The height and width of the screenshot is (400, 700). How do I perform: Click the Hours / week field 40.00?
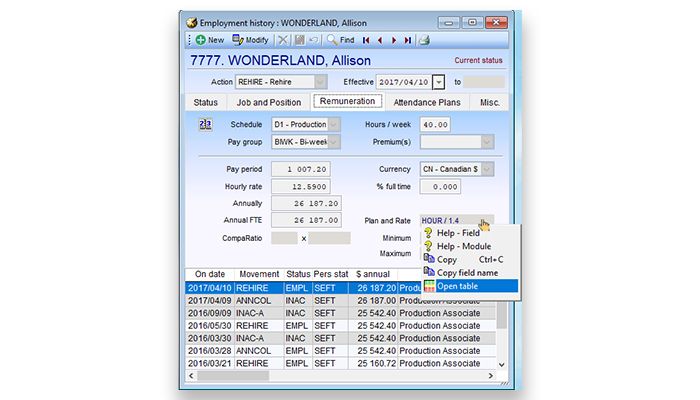coord(435,125)
